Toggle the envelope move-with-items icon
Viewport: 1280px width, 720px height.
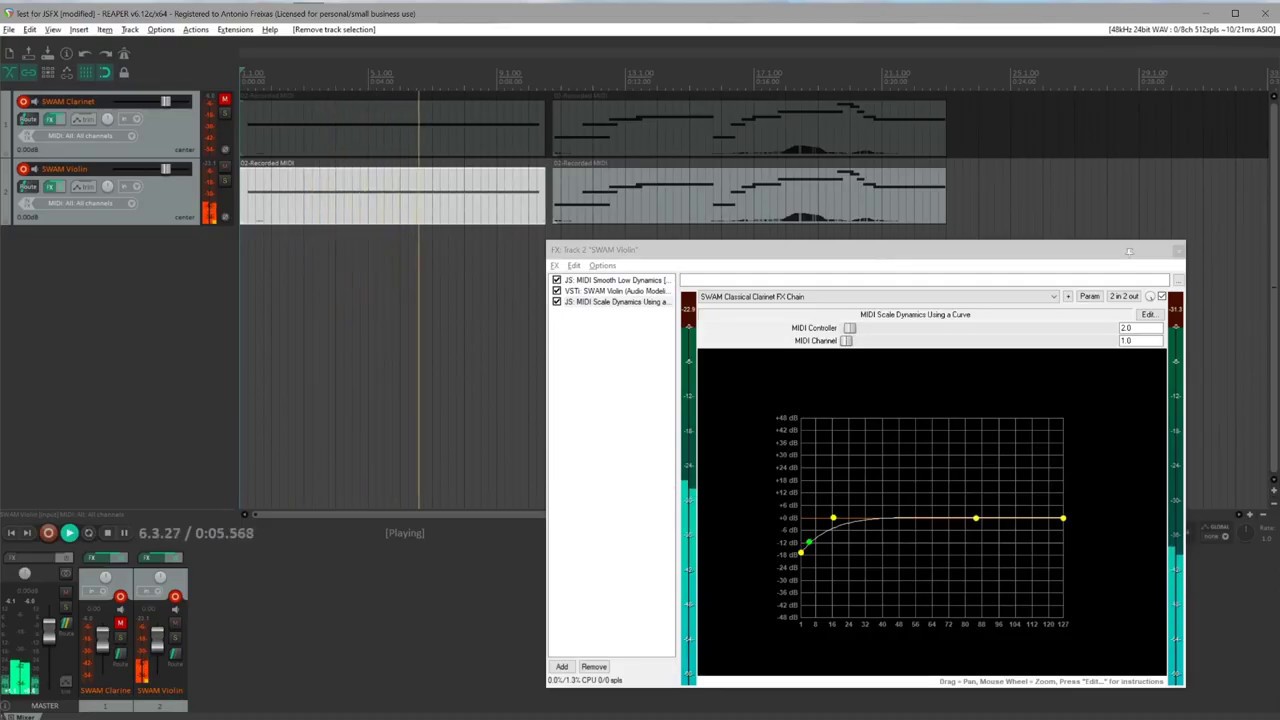(x=66, y=73)
